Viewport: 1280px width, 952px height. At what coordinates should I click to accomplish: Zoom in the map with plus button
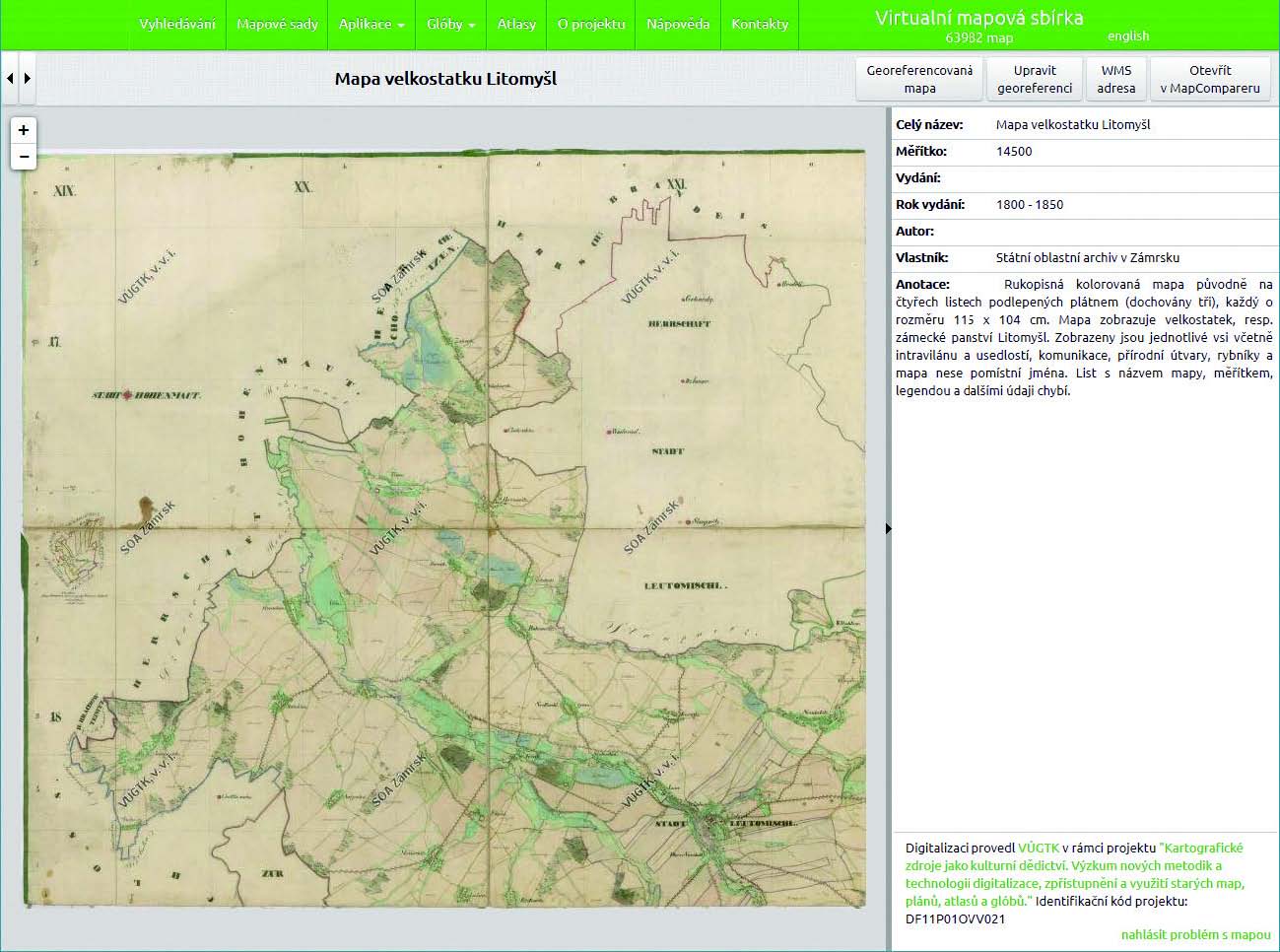coord(24,130)
